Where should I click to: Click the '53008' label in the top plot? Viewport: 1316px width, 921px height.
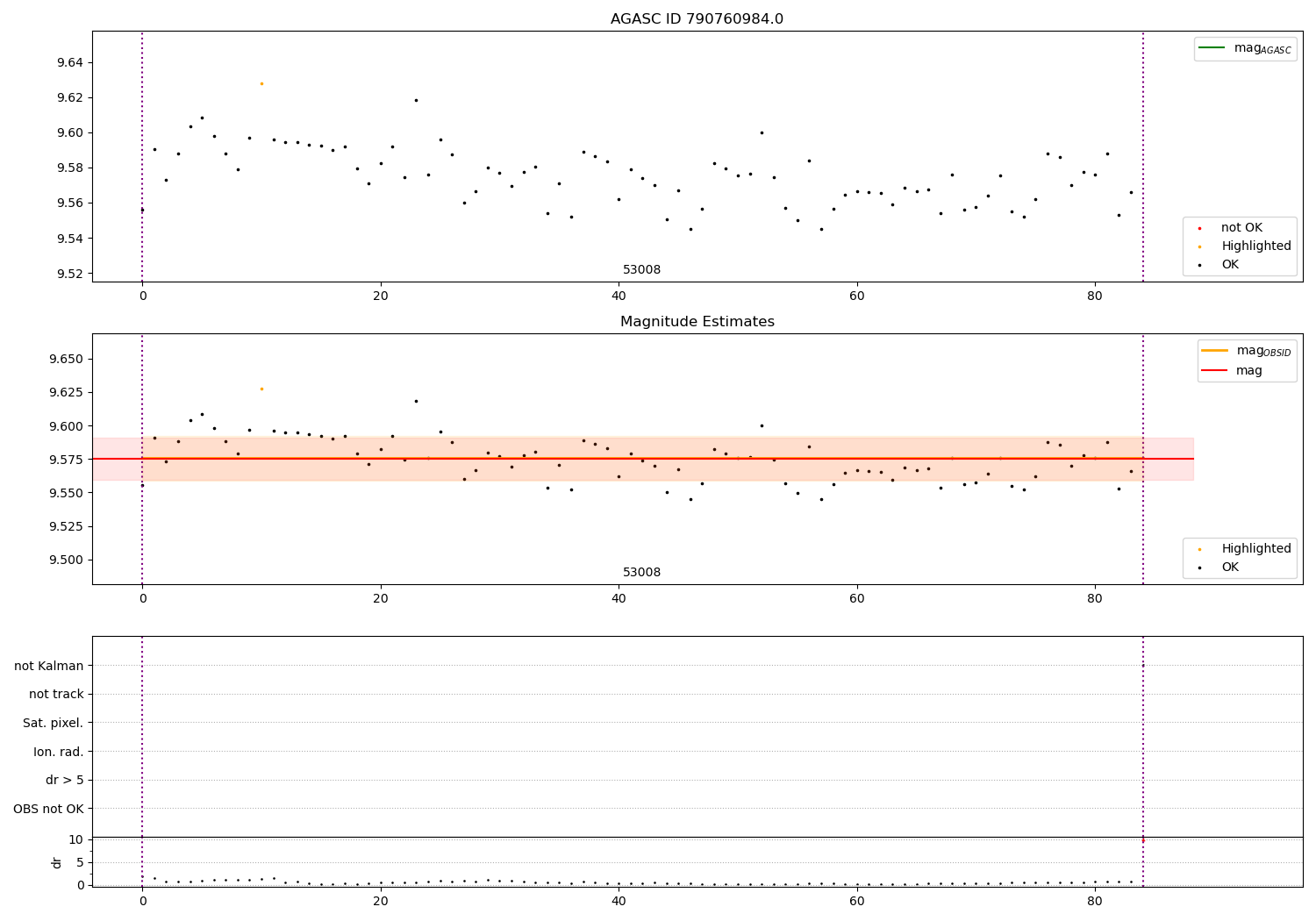[x=641, y=270]
